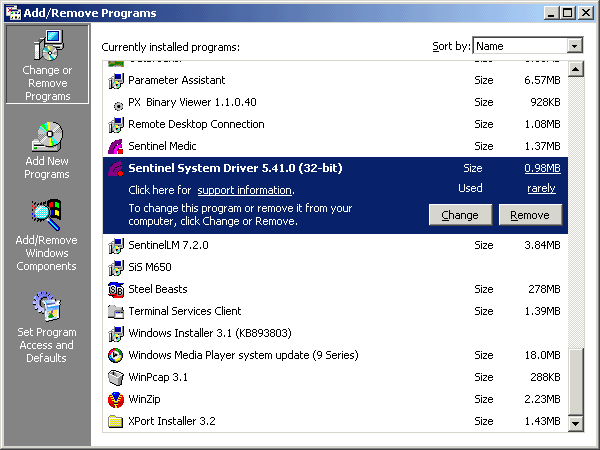Select Steel Beasts entry

pyautogui.click(x=335, y=289)
